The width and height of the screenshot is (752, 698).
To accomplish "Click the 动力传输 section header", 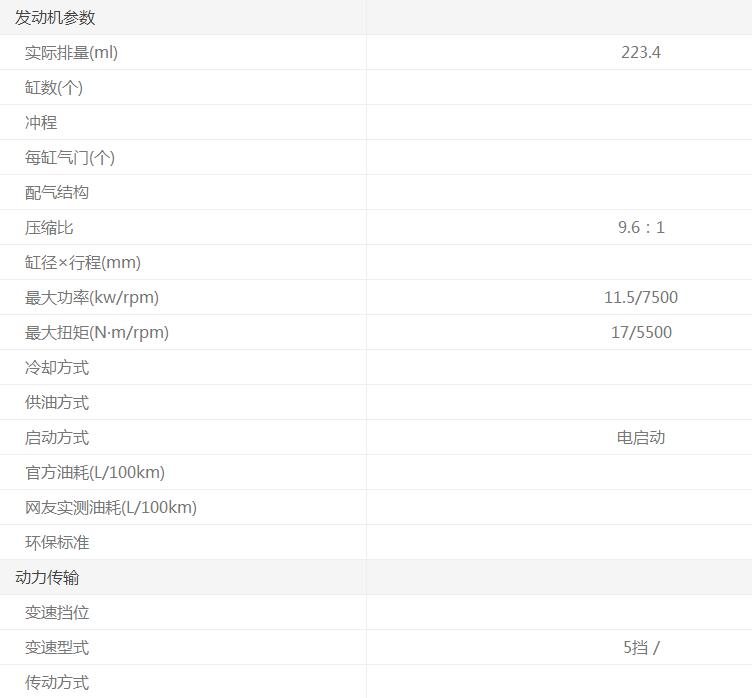I will tap(47, 578).
